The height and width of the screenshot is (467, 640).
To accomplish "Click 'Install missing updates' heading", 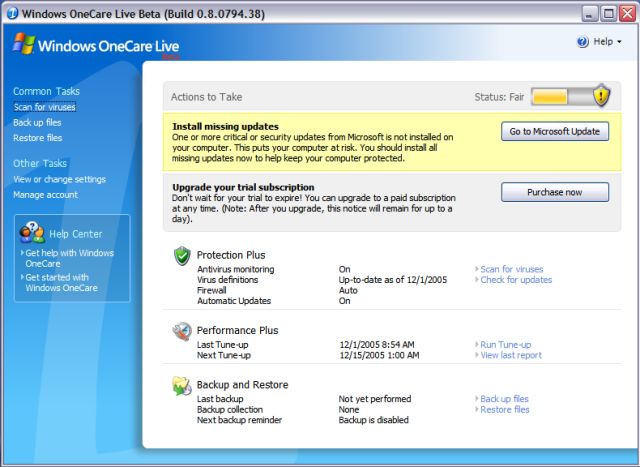I will [x=225, y=127].
